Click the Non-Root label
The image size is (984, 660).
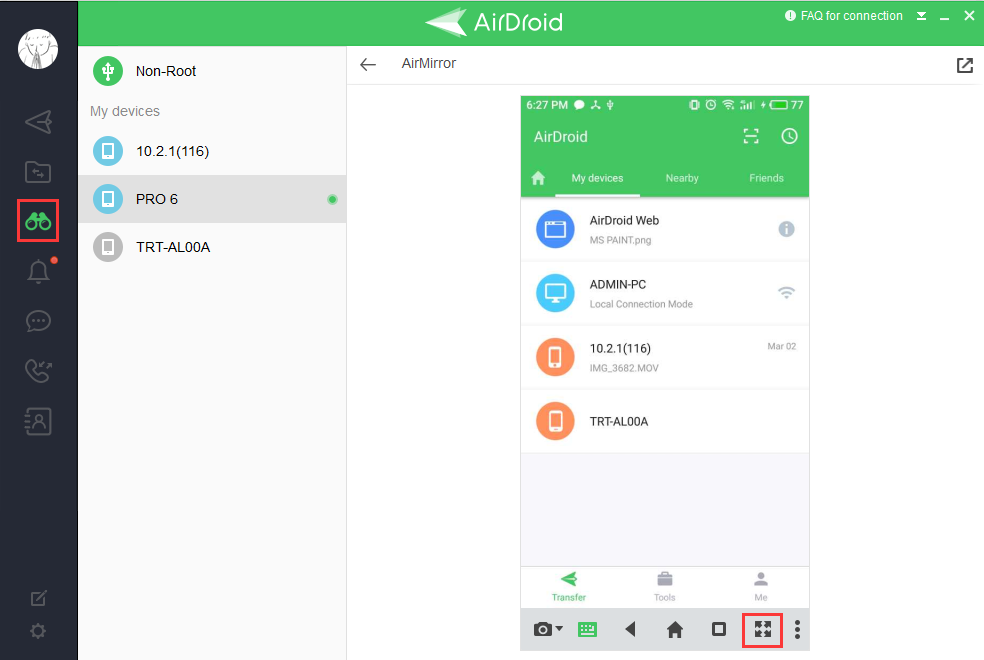tap(166, 71)
